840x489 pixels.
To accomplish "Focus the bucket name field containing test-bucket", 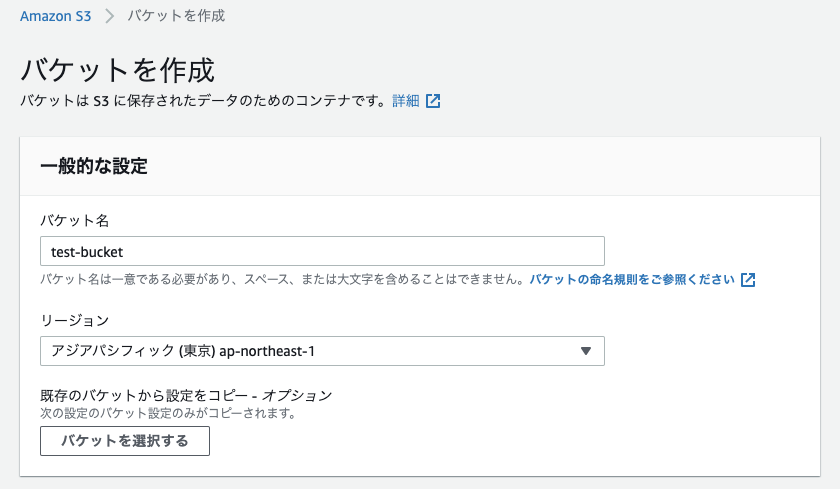I will click(322, 251).
